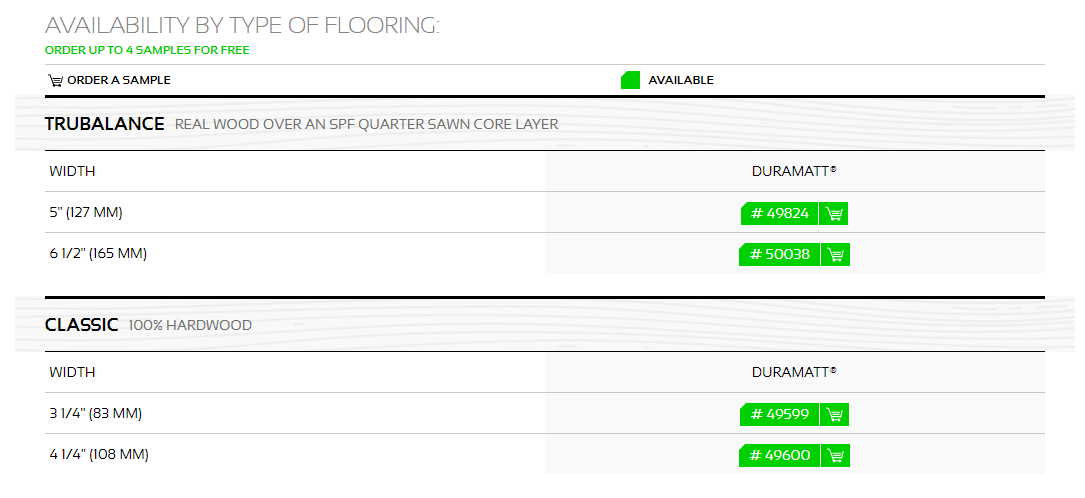
Task: Open product number #49599
Action: (x=779, y=415)
